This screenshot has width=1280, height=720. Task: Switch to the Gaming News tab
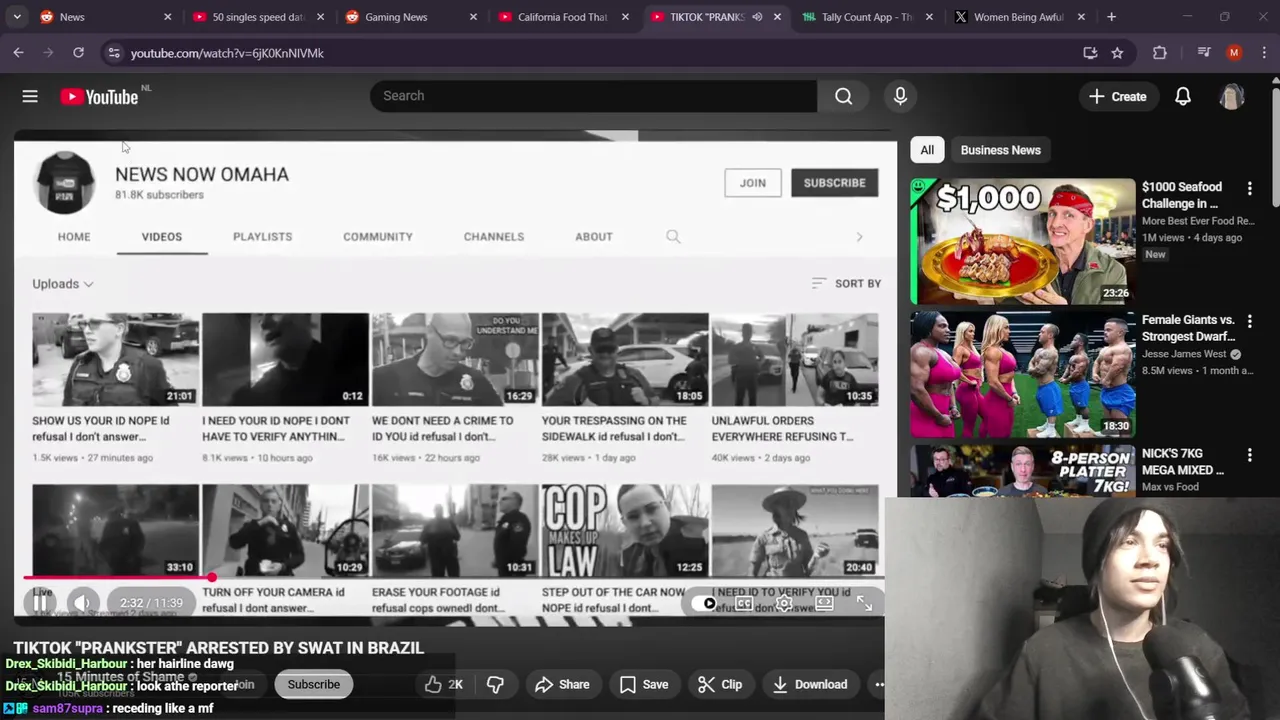410,17
